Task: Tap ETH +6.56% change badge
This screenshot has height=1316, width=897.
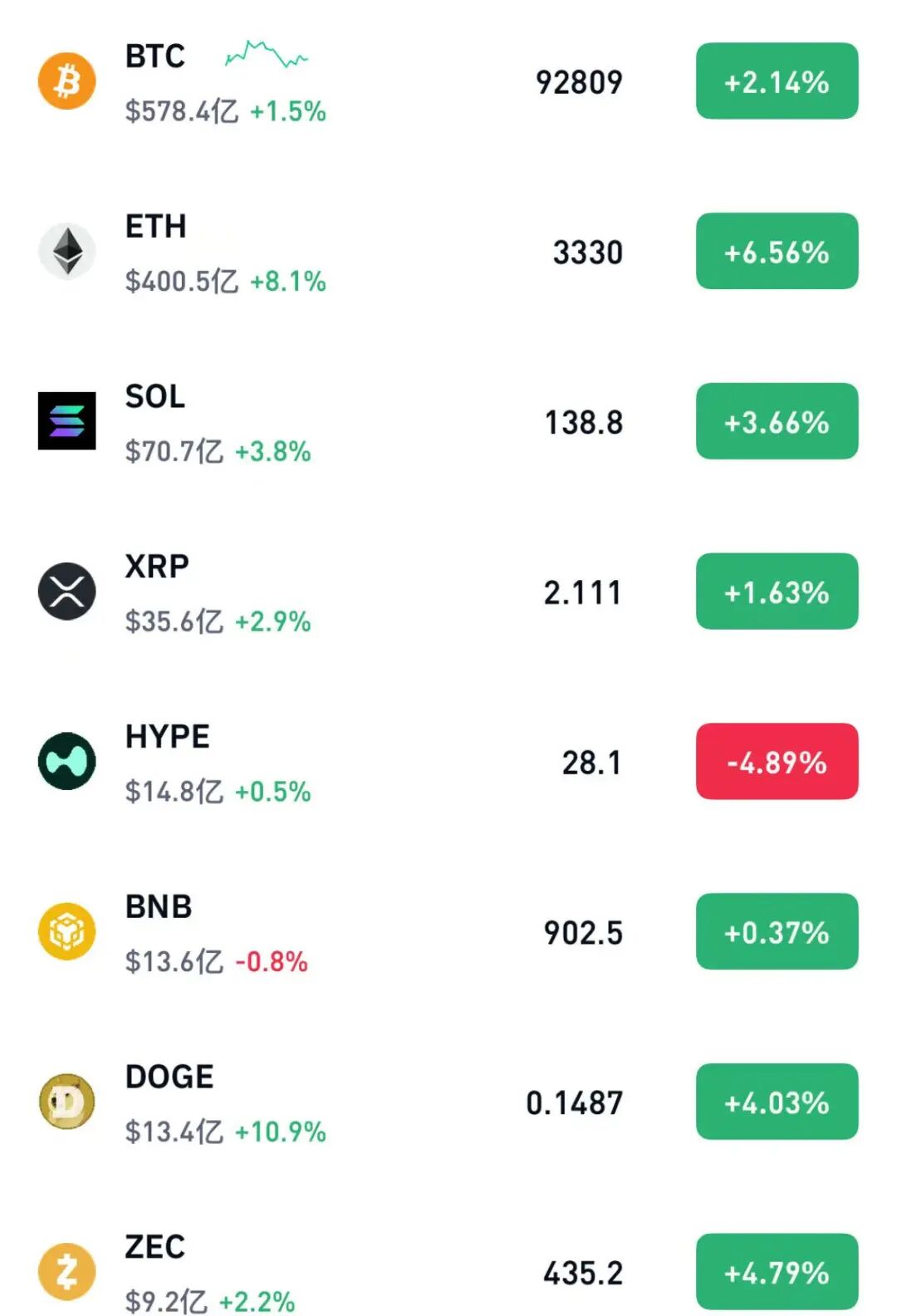Action: [x=777, y=251]
